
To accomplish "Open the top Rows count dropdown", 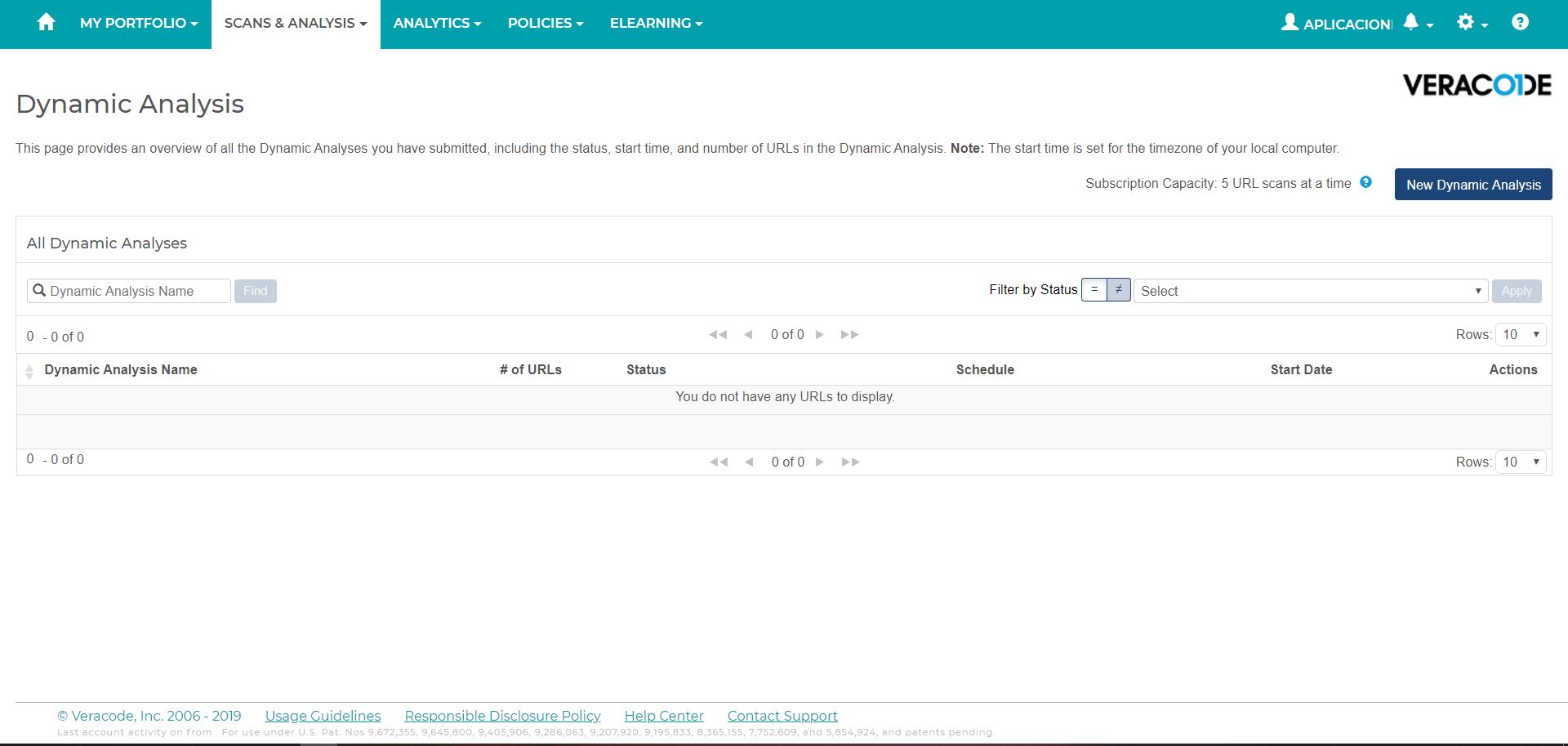I will point(1521,334).
